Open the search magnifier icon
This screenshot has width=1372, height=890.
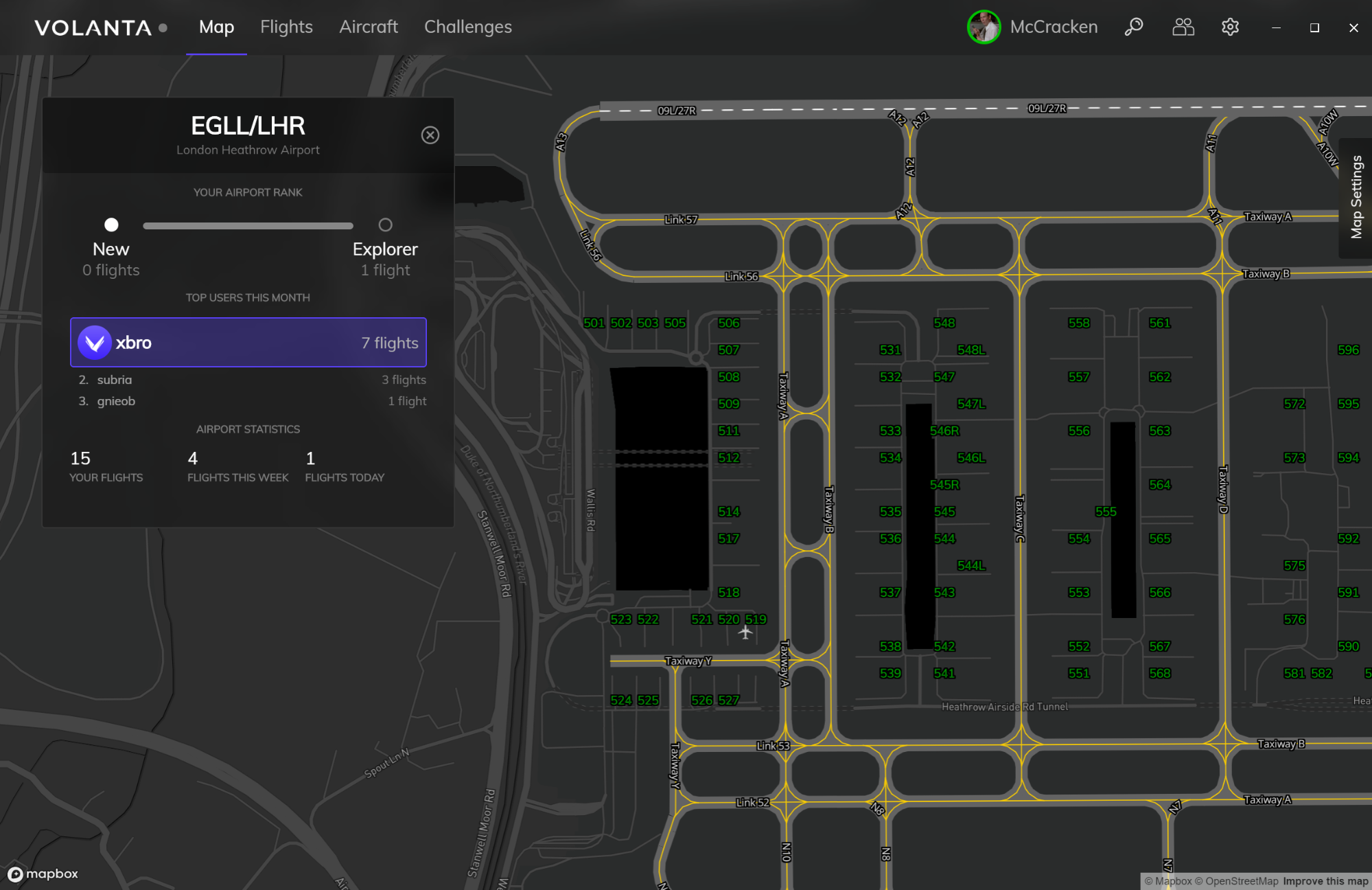[x=1134, y=27]
